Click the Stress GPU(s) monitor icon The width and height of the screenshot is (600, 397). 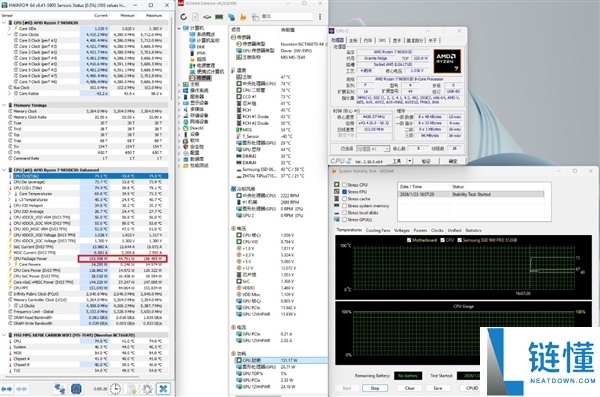click(x=337, y=219)
